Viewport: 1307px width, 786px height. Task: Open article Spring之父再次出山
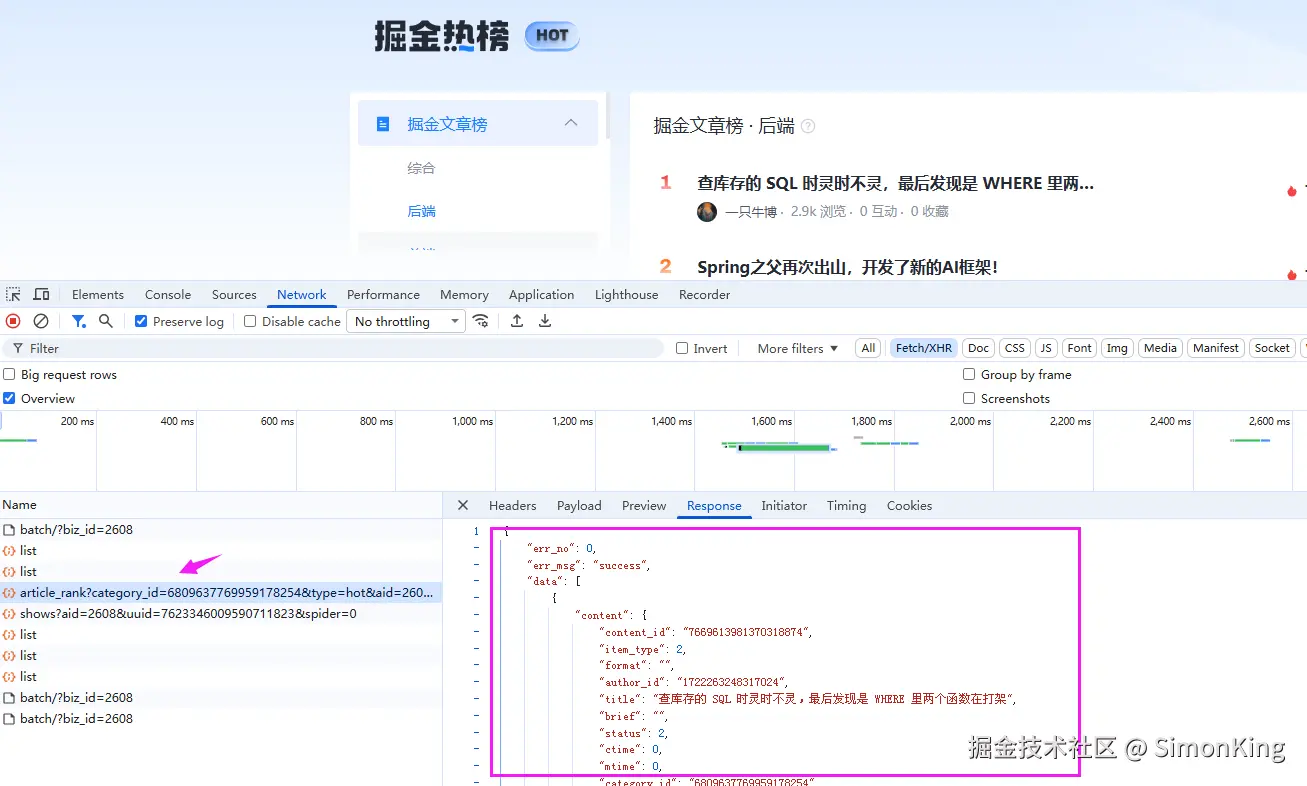(x=847, y=267)
